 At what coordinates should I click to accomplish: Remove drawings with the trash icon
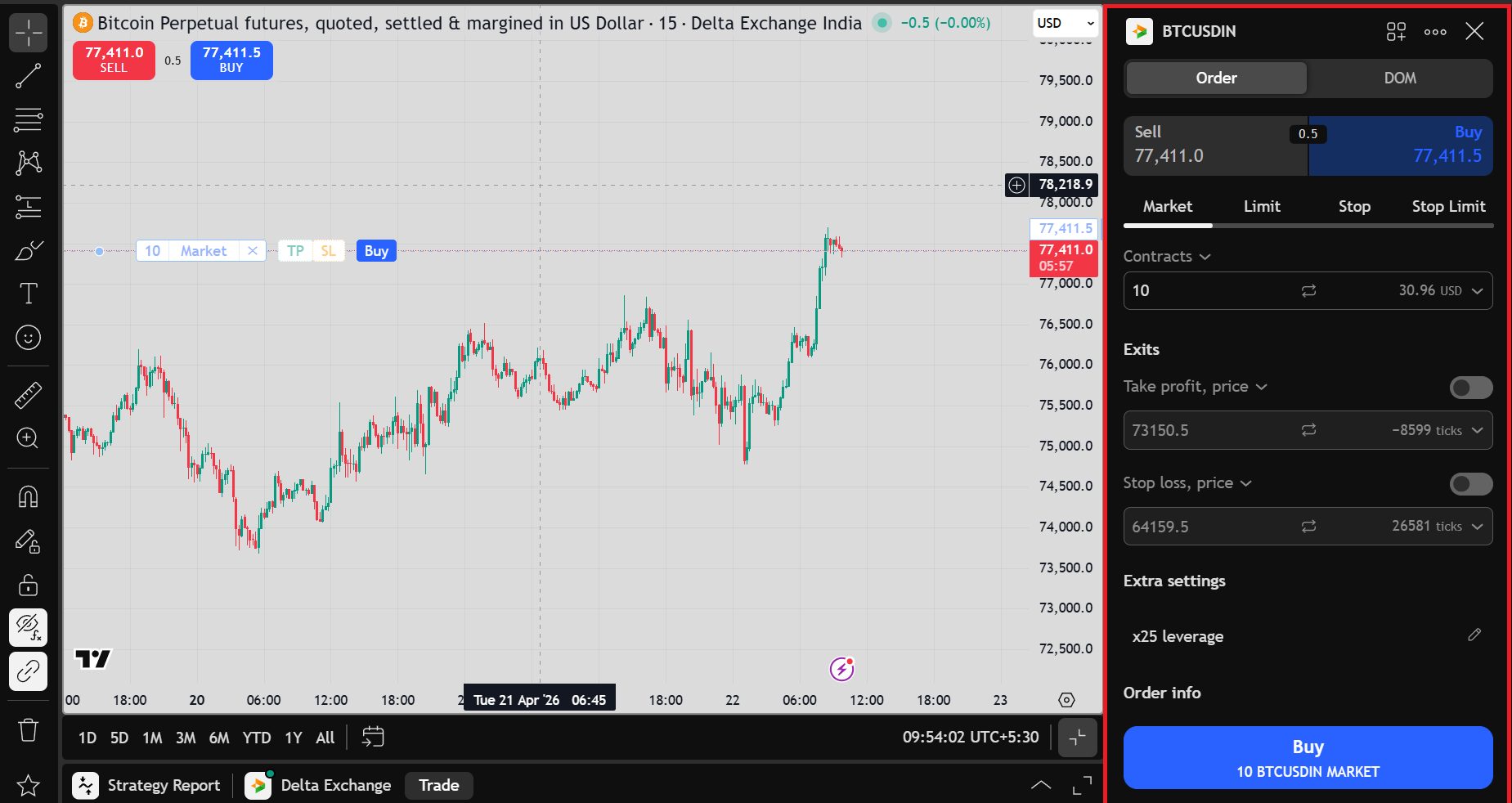29,729
